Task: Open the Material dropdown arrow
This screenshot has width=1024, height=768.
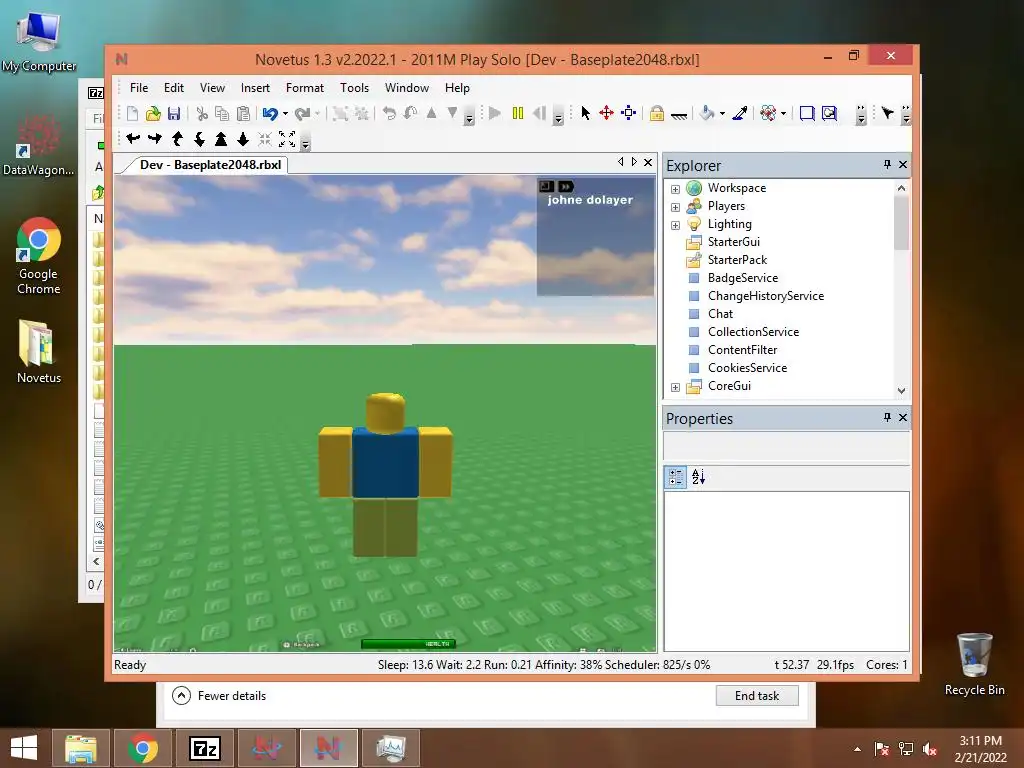Action: click(783, 114)
